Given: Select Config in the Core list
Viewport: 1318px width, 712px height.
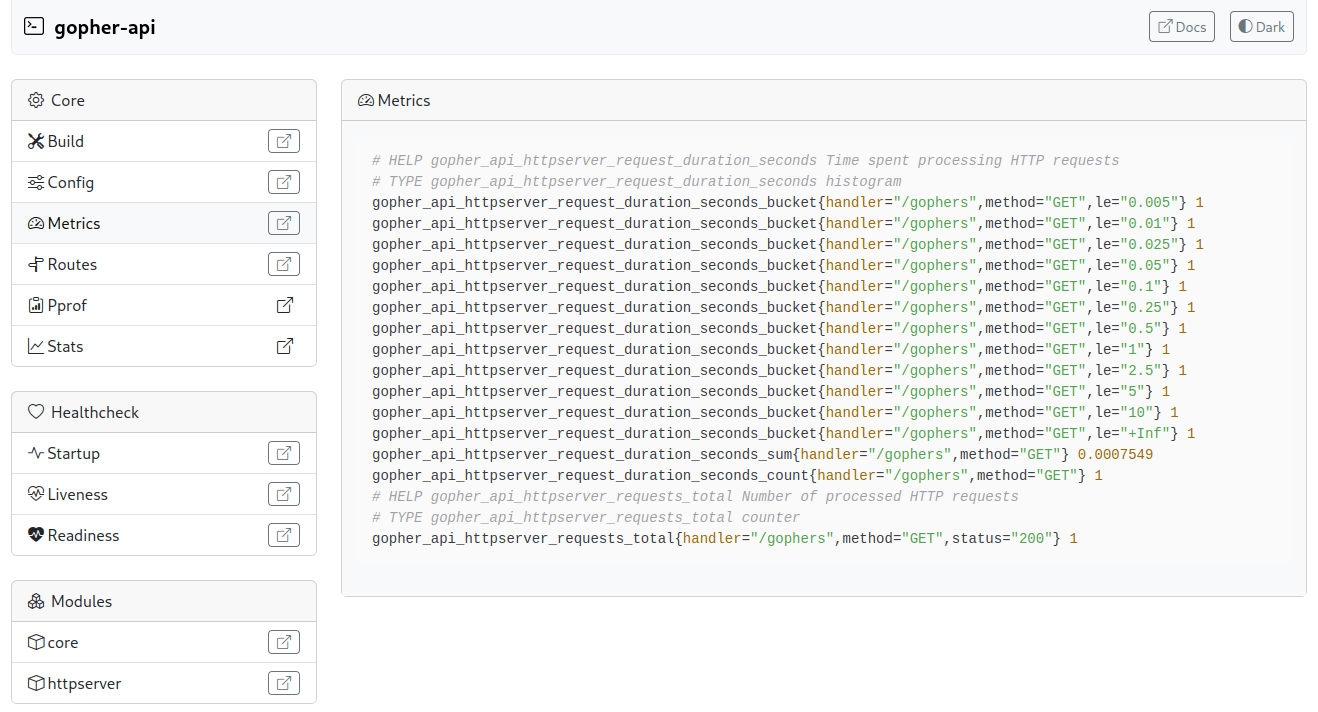Looking at the screenshot, I should 164,182.
